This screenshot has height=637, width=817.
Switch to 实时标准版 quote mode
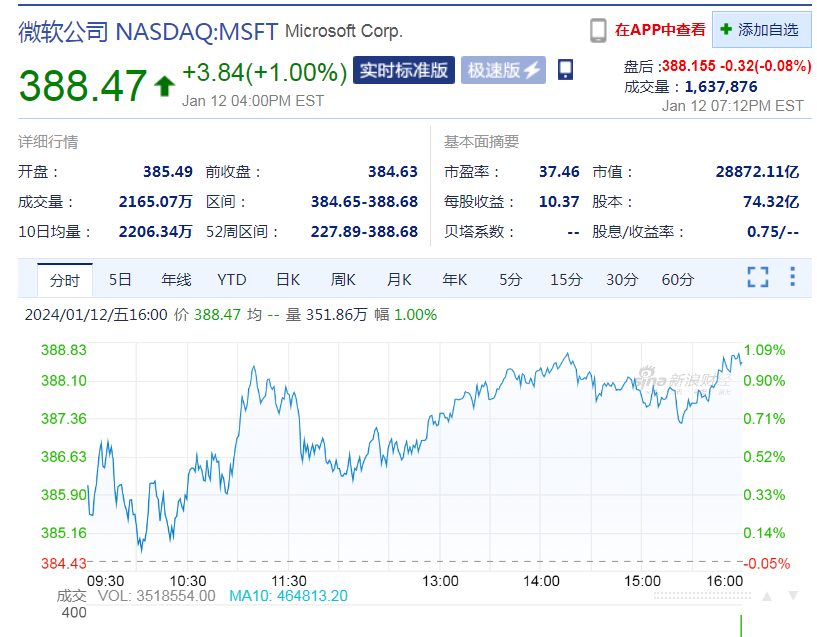pos(404,70)
